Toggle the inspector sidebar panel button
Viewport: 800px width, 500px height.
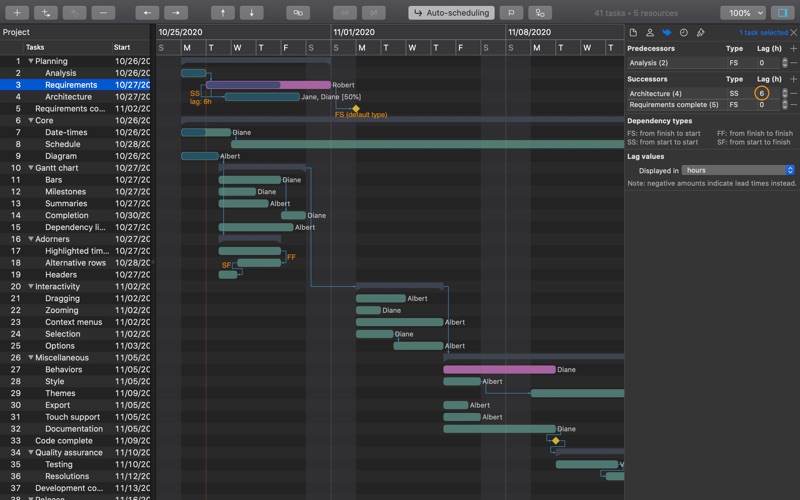782,13
